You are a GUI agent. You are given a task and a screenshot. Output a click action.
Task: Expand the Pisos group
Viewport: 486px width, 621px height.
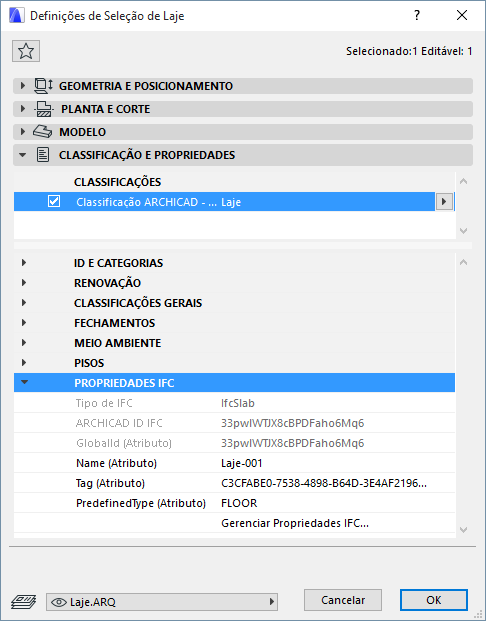24,362
